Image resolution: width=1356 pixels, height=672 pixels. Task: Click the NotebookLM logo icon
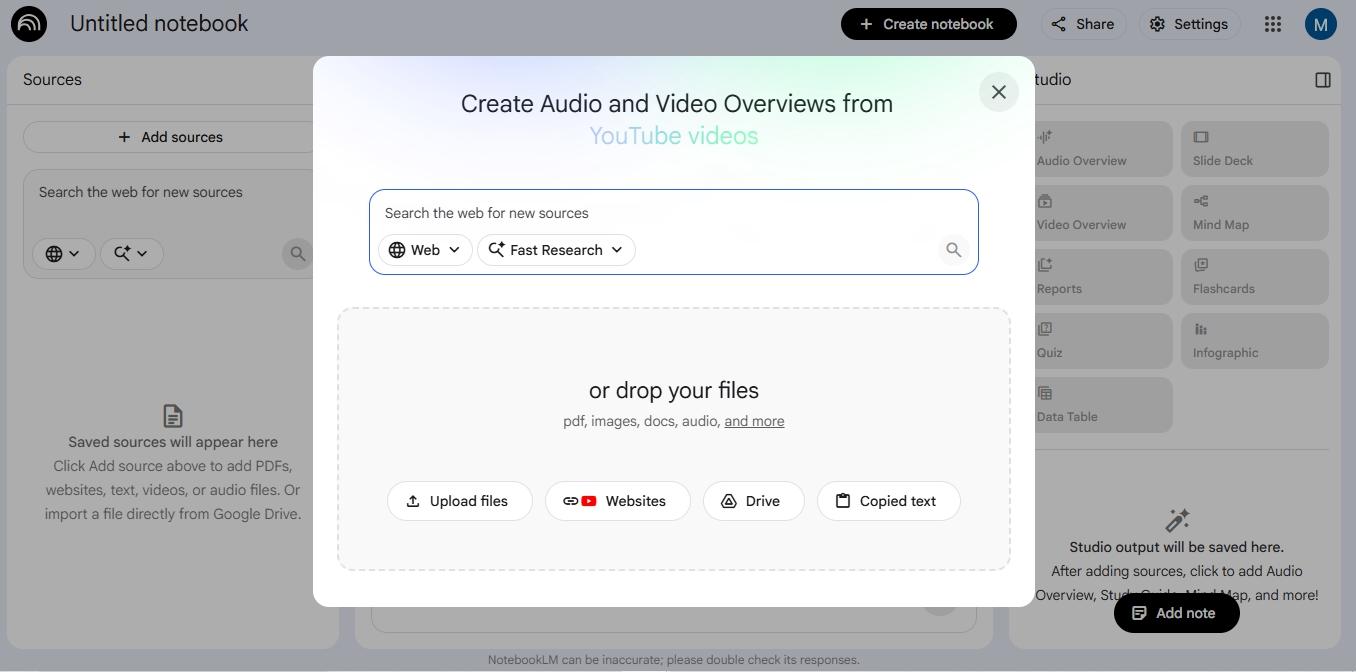click(29, 24)
